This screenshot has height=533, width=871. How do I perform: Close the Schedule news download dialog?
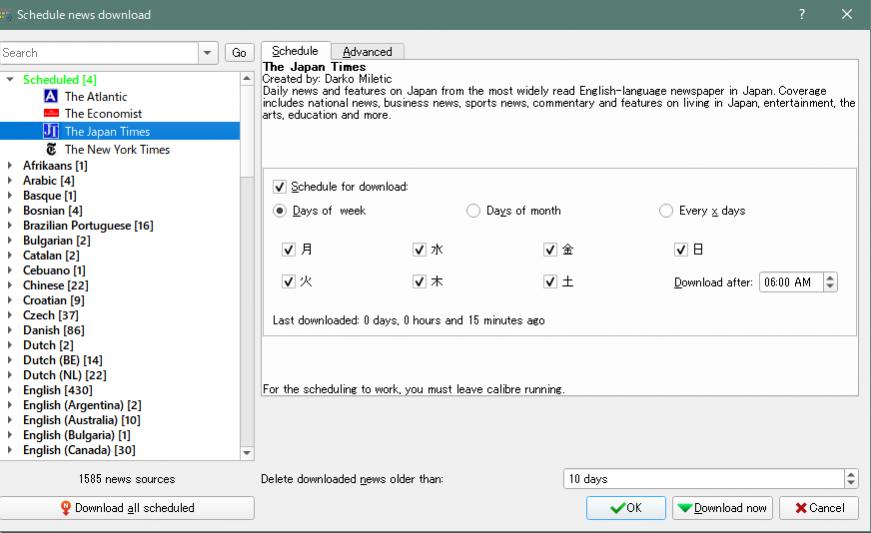847,14
